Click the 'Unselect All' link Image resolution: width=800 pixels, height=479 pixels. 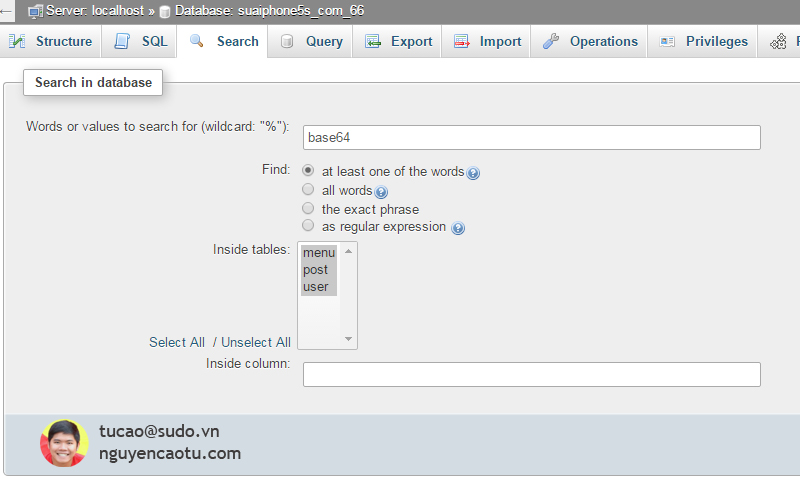[x=256, y=342]
